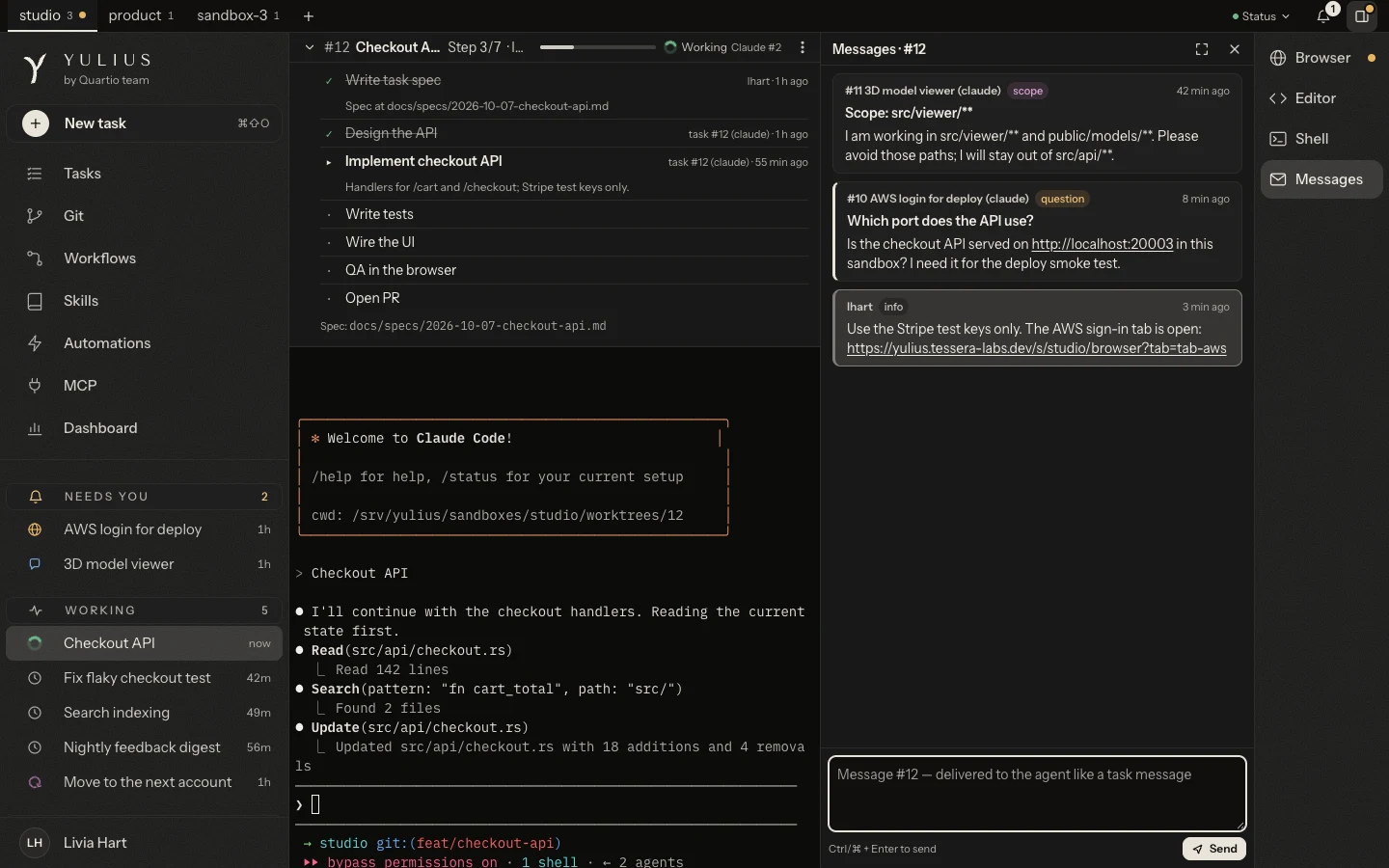This screenshot has width=1389, height=868.
Task: Select the Open PR step
Action: point(565,298)
